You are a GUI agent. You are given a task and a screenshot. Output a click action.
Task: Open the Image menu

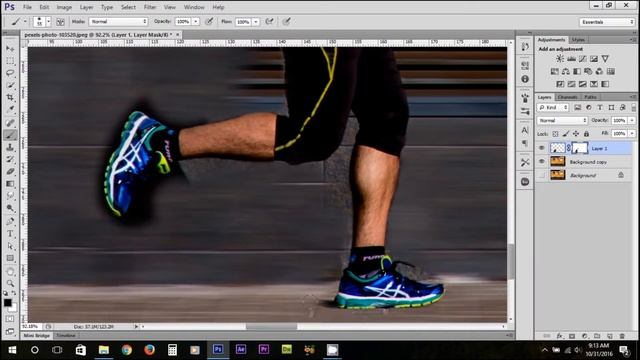pyautogui.click(x=64, y=7)
